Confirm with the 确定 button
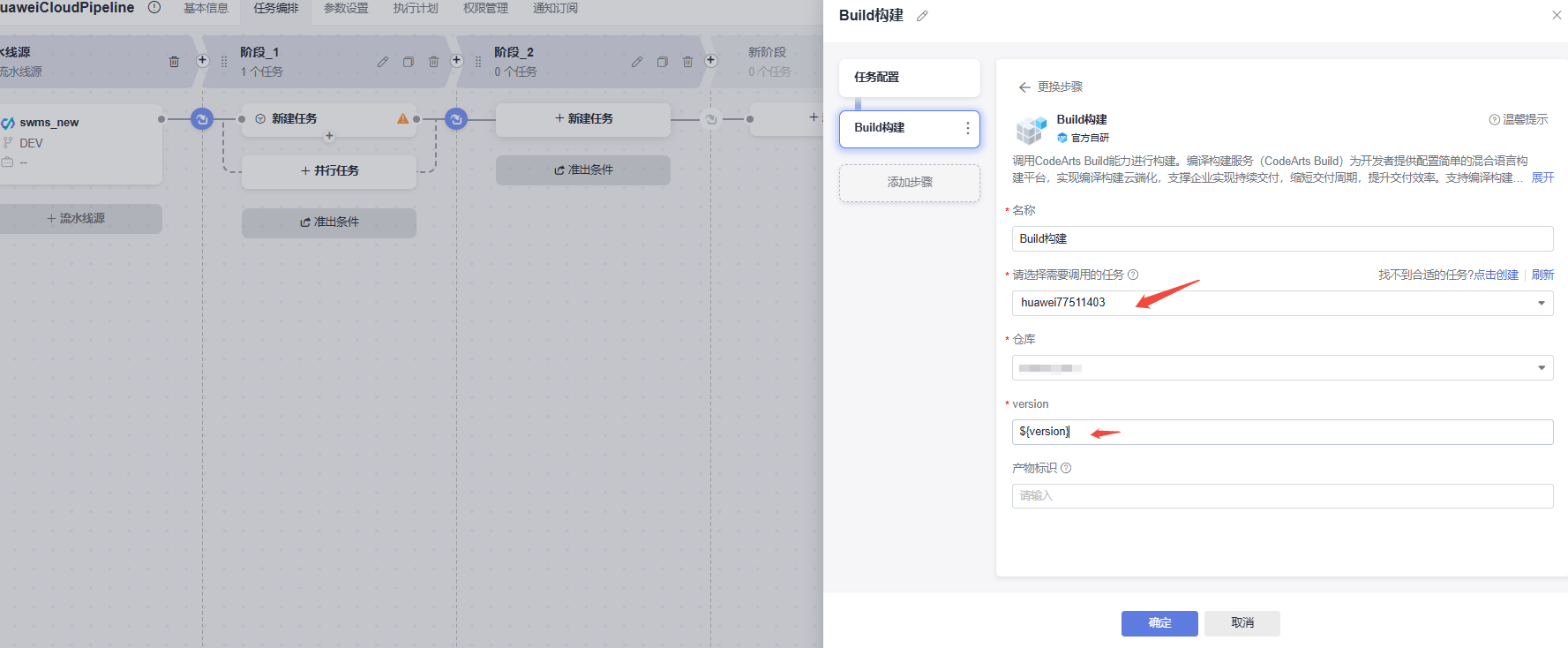The image size is (1568, 648). (x=1159, y=623)
